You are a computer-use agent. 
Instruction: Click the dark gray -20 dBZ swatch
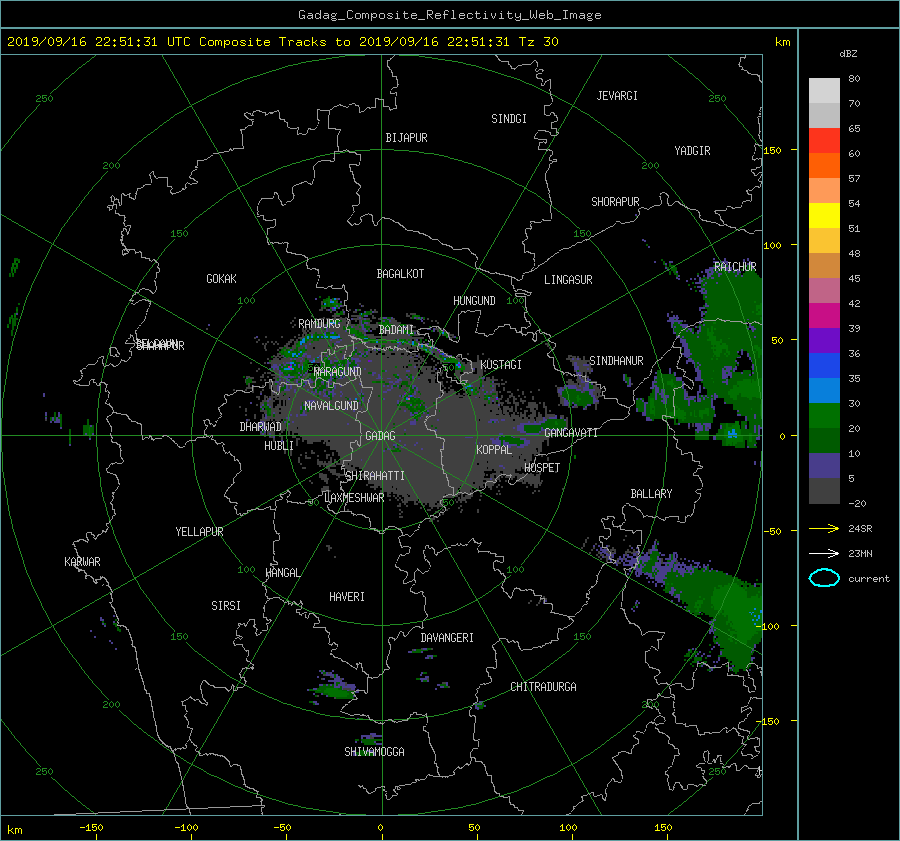point(824,490)
